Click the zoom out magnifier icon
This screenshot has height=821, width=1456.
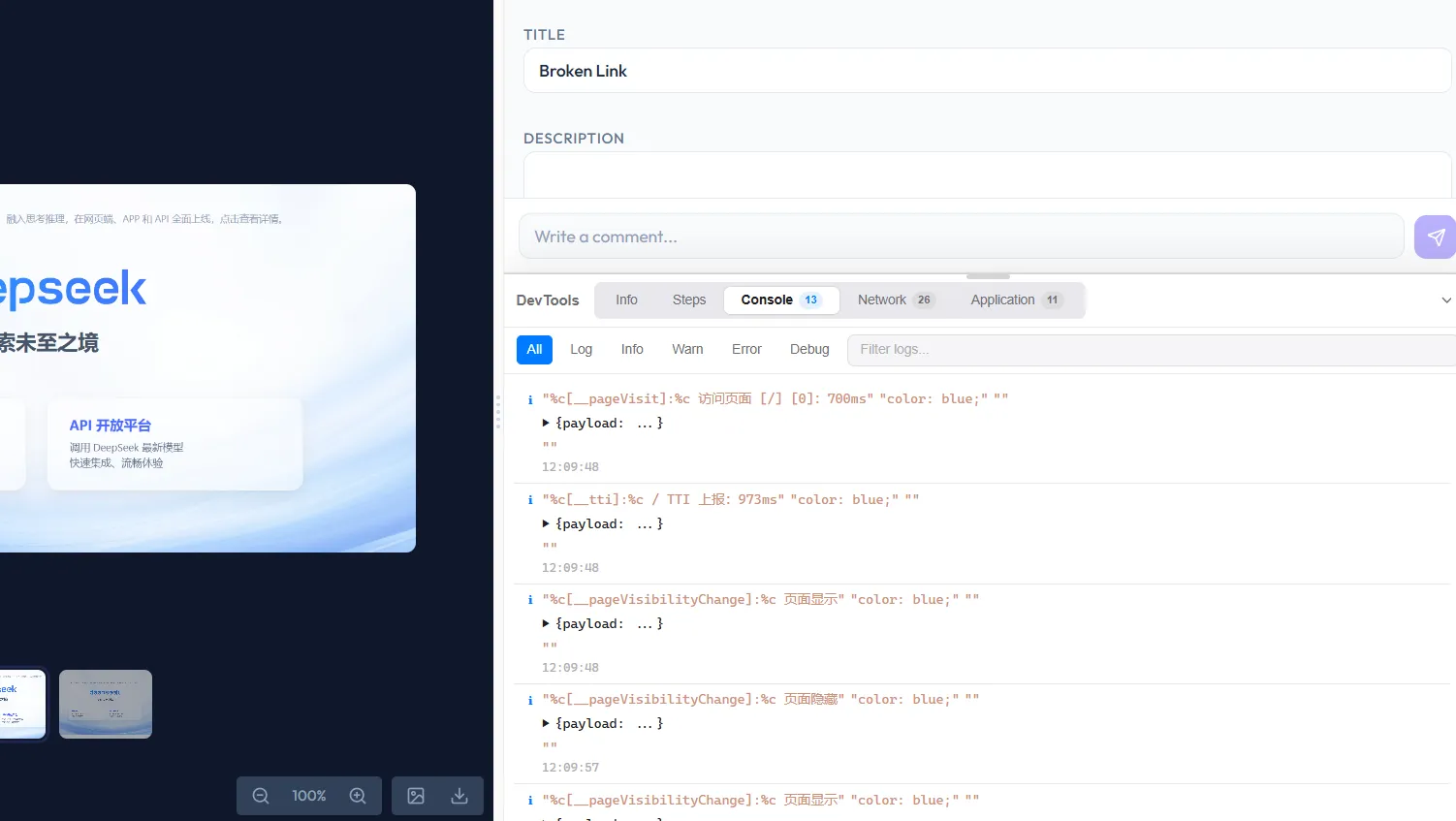point(260,795)
